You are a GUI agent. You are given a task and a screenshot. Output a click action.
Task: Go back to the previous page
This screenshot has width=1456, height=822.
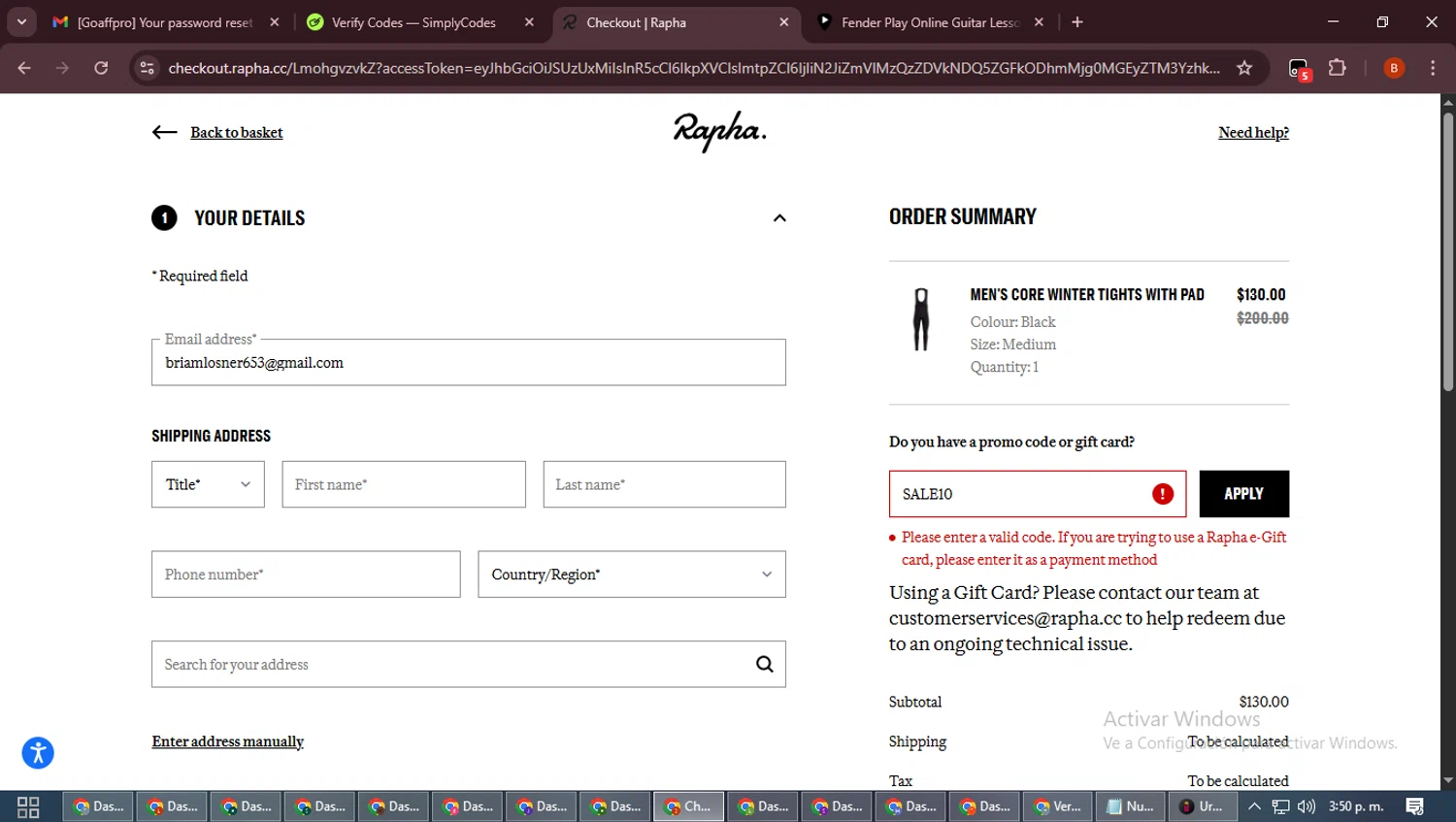pyautogui.click(x=24, y=68)
